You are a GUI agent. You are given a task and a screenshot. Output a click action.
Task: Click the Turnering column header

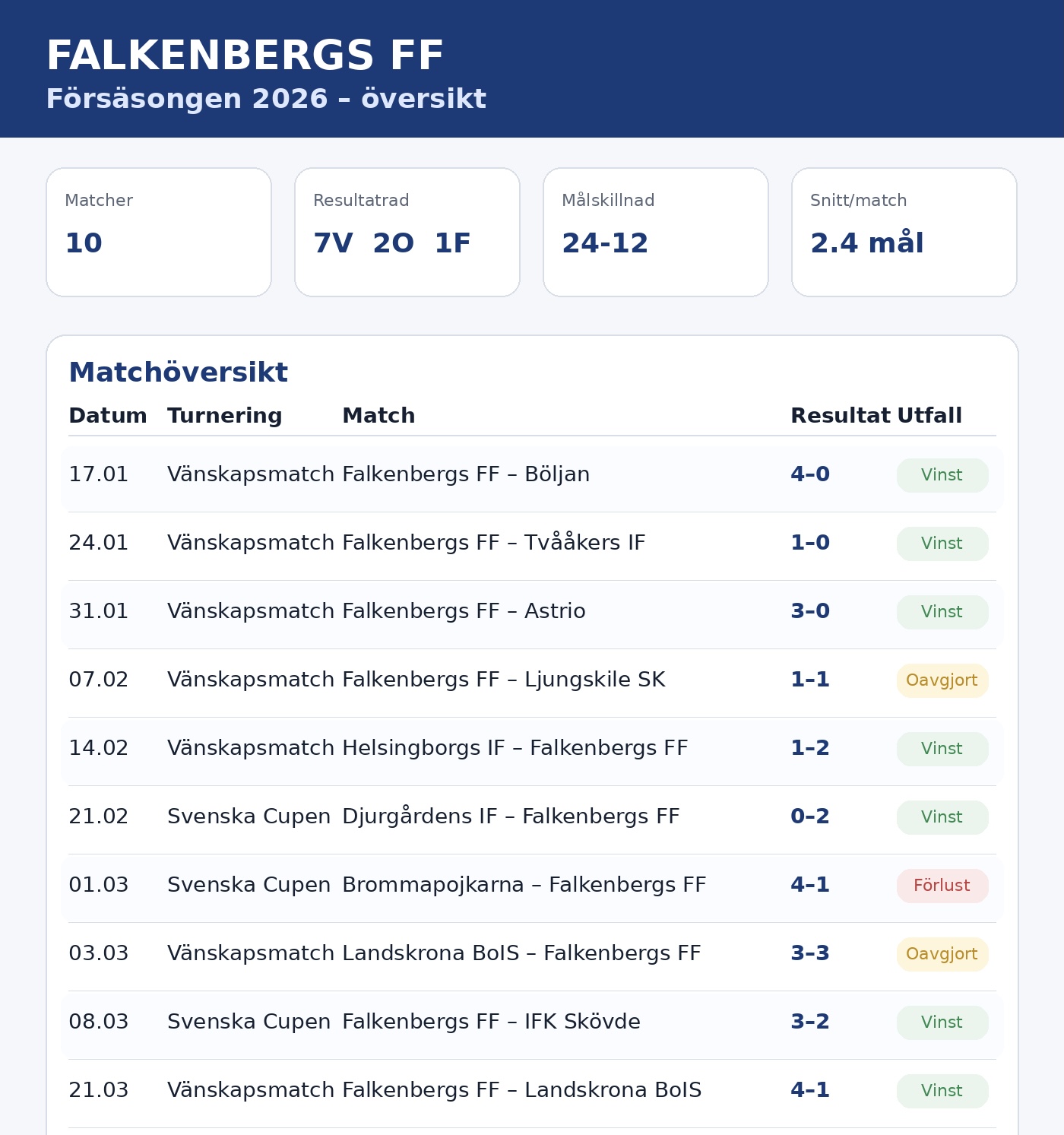coord(224,416)
